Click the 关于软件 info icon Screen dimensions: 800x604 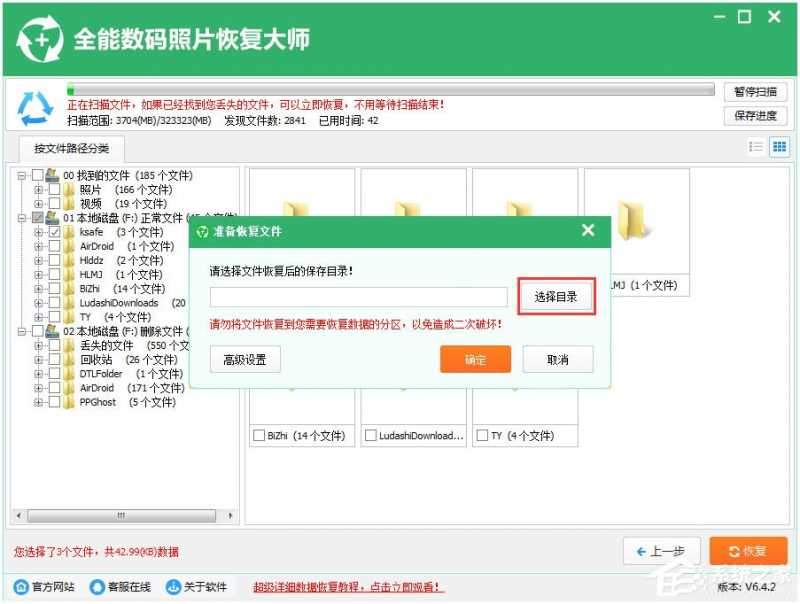point(173,588)
